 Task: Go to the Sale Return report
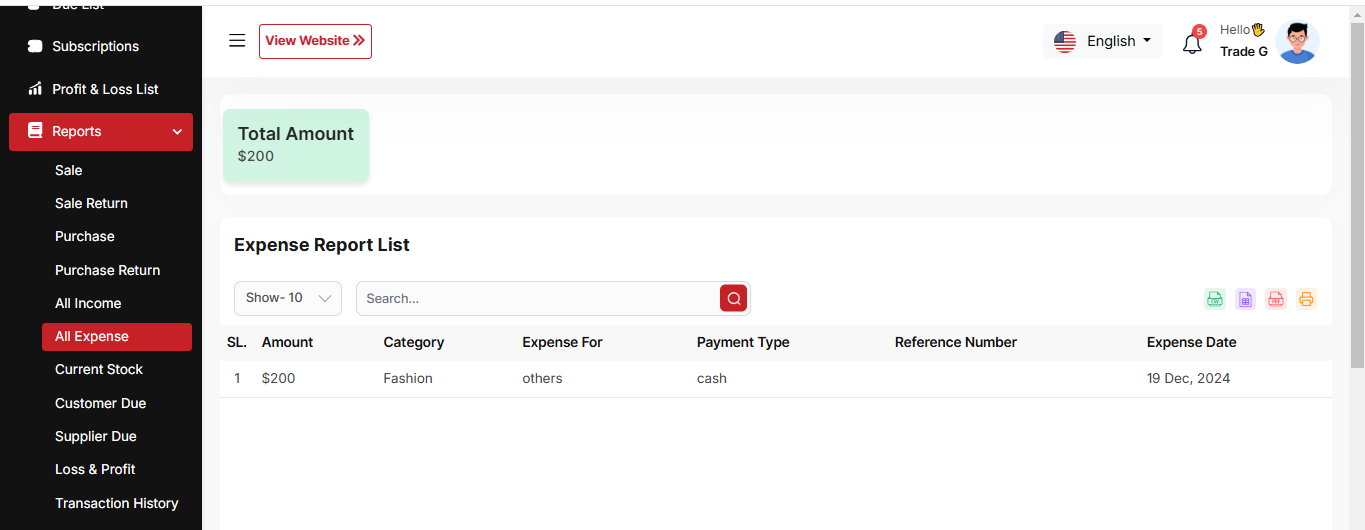click(x=91, y=203)
